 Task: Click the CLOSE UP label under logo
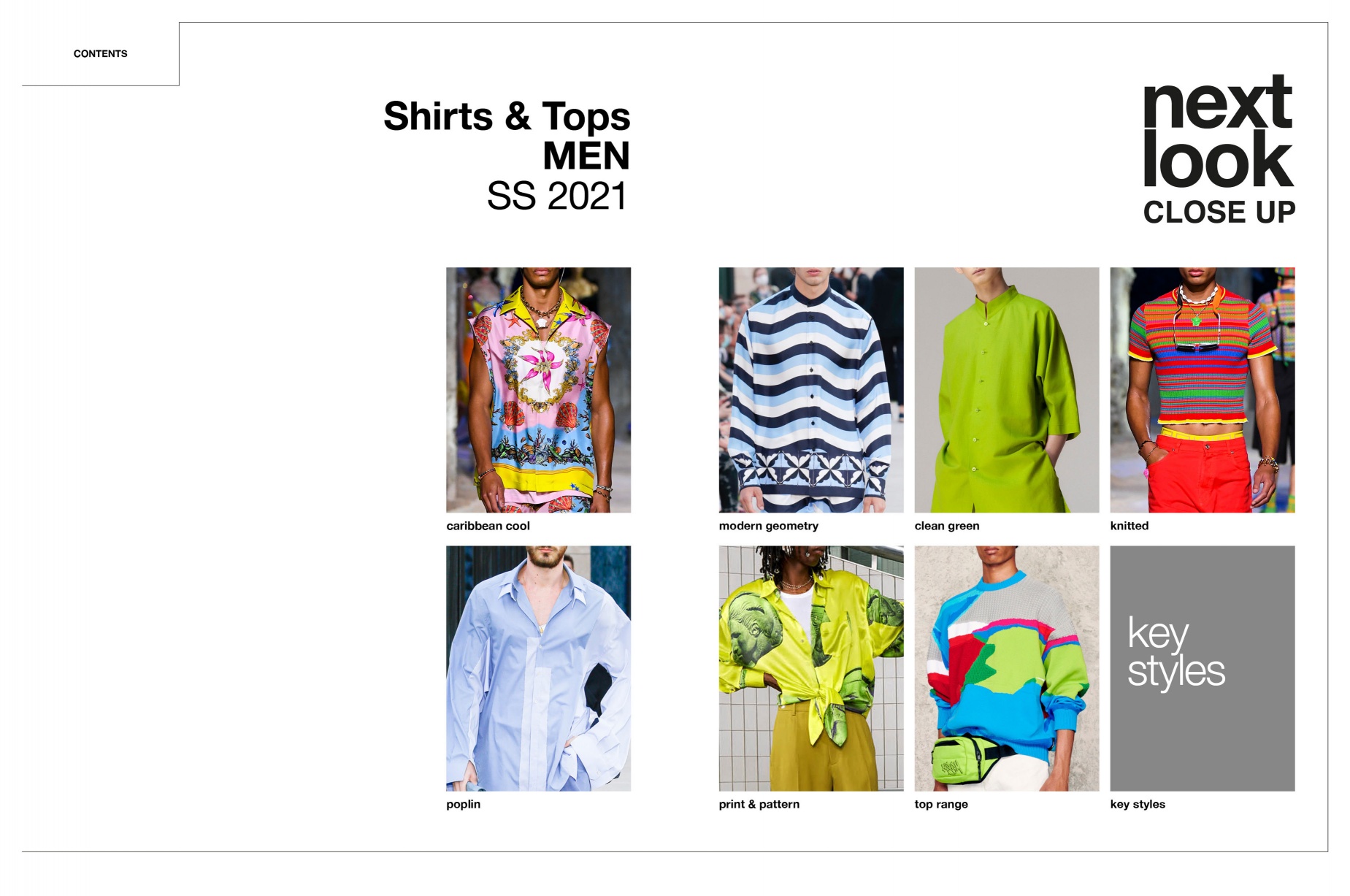[x=1219, y=212]
